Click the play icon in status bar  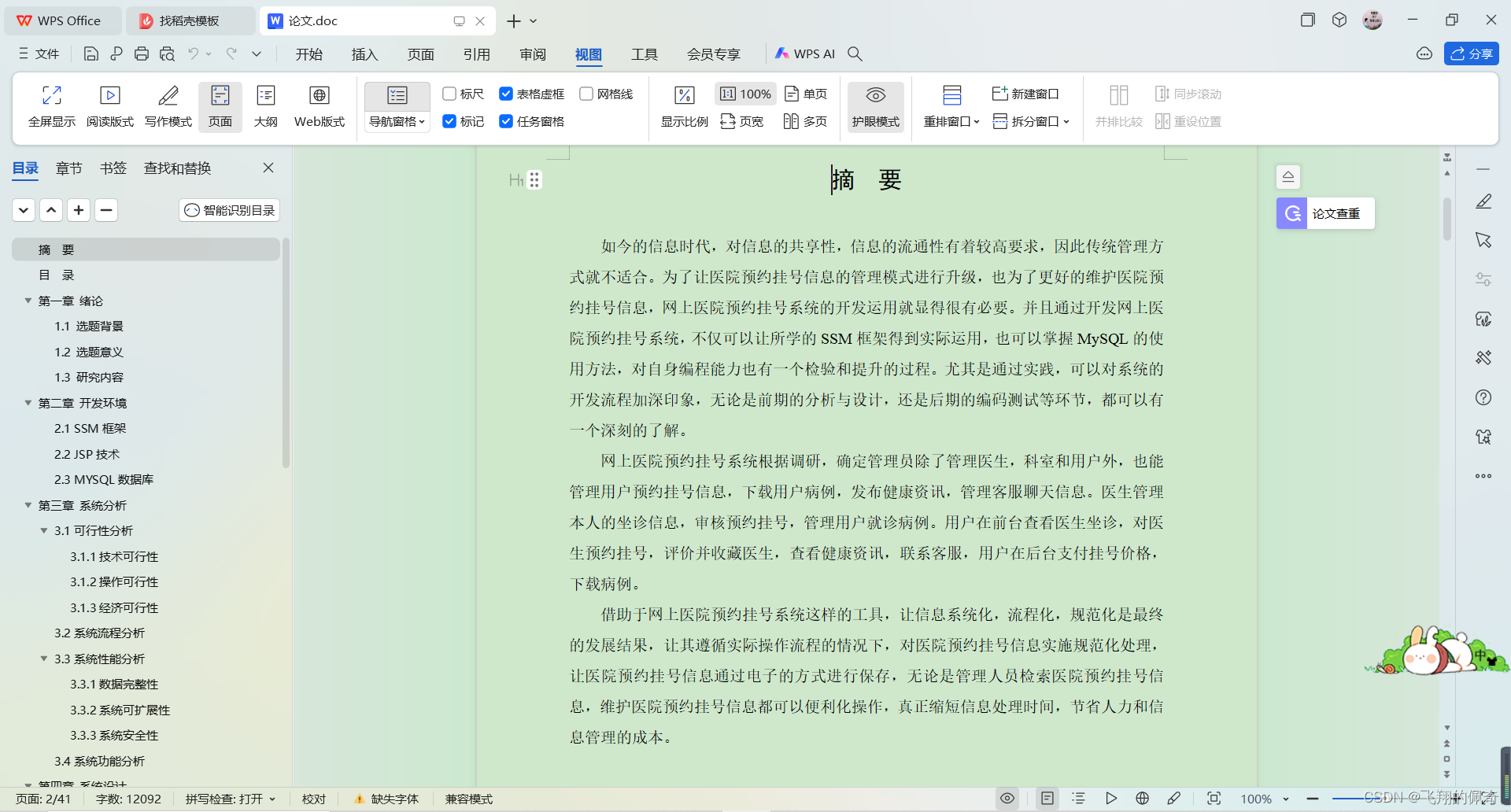tap(1111, 799)
